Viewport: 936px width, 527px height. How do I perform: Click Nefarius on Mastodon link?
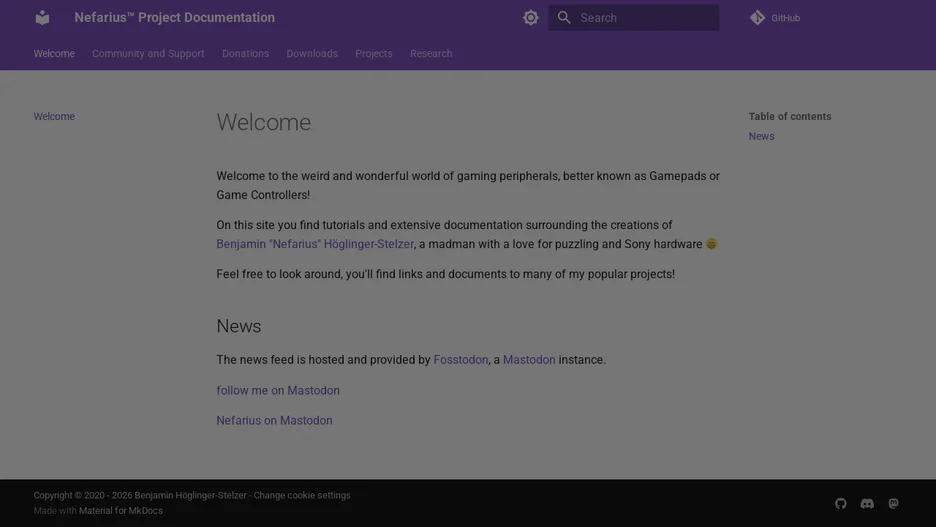coord(274,420)
